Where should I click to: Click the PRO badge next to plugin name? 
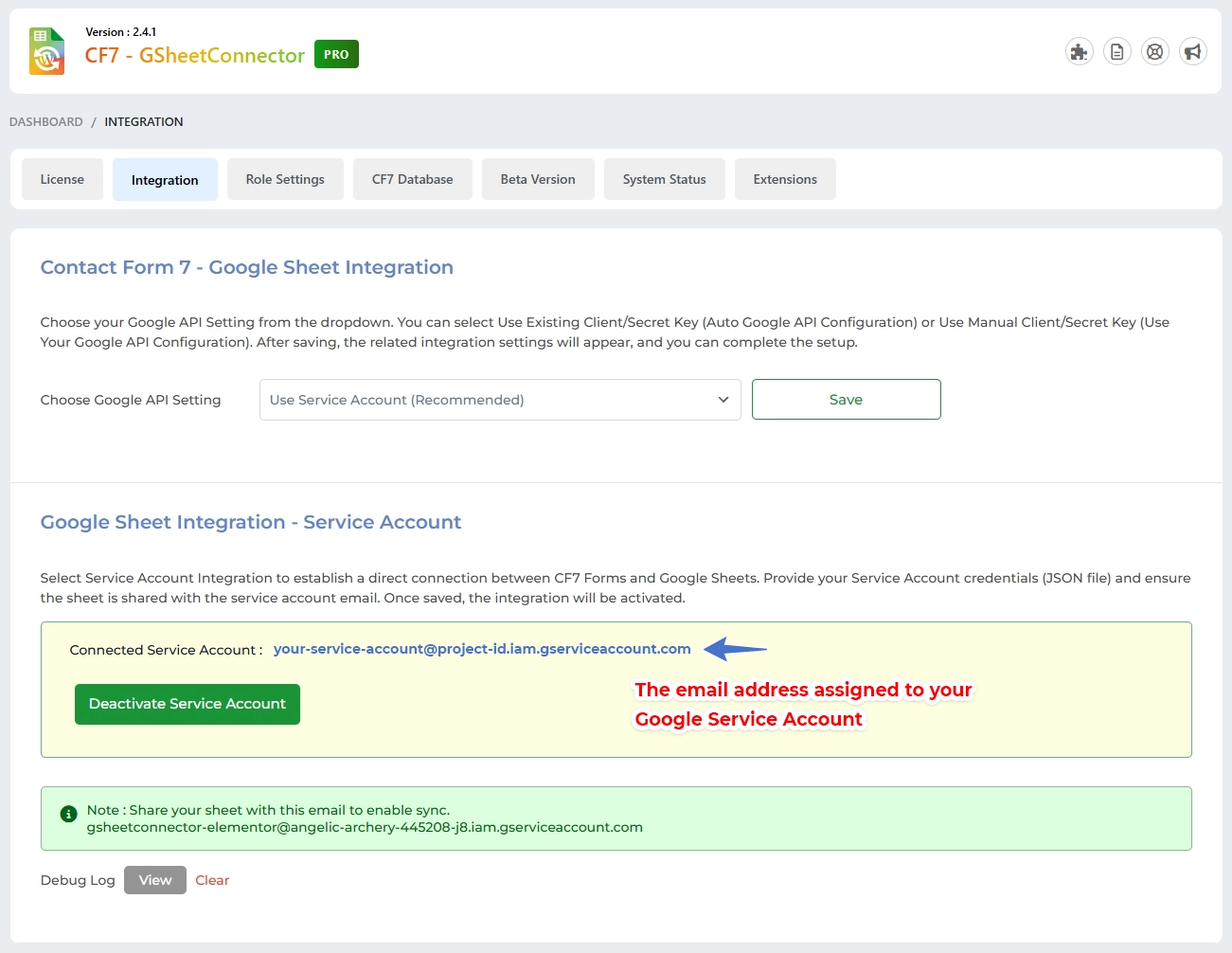(335, 54)
